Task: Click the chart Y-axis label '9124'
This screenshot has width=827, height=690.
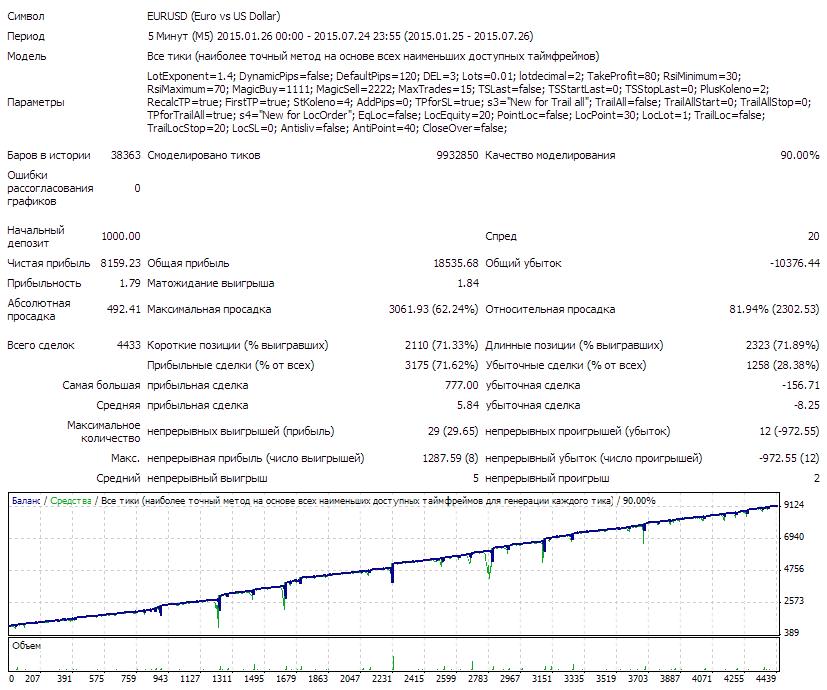Action: (x=794, y=505)
